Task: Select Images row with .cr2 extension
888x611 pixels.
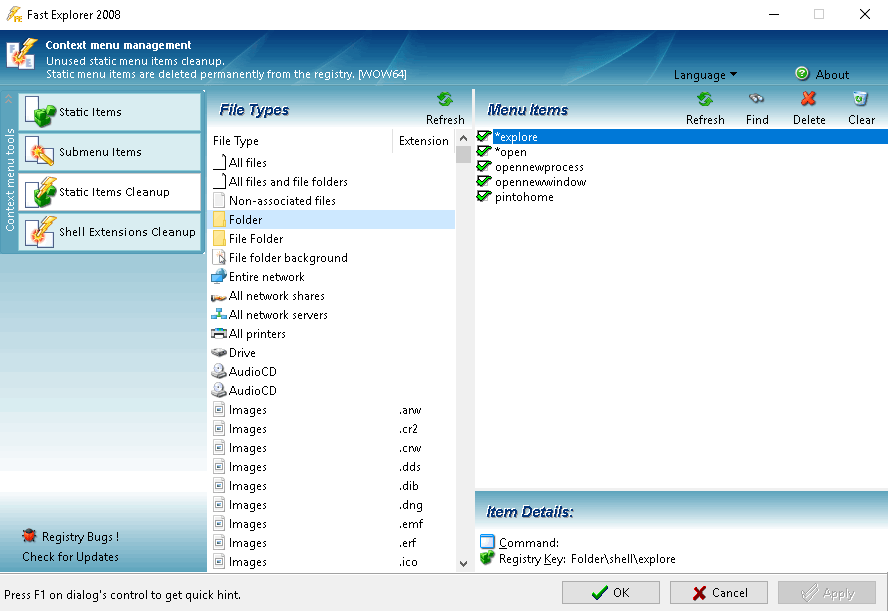Action: pyautogui.click(x=331, y=429)
